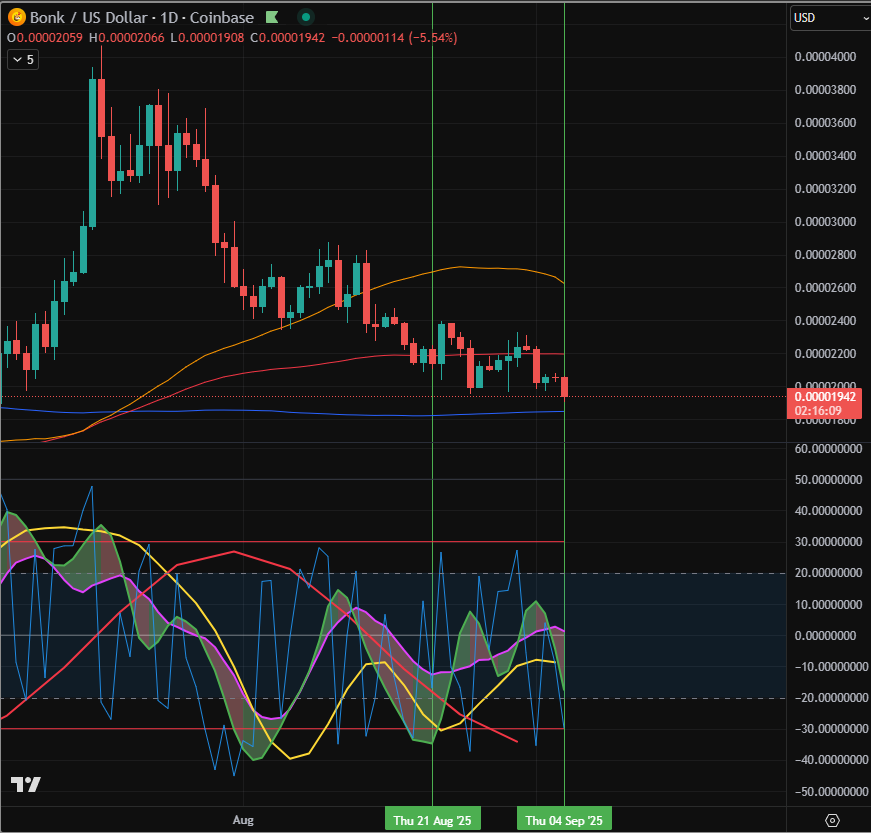Click the 0.00002400 price axis label
This screenshot has height=833, width=871.
[x=825, y=321]
